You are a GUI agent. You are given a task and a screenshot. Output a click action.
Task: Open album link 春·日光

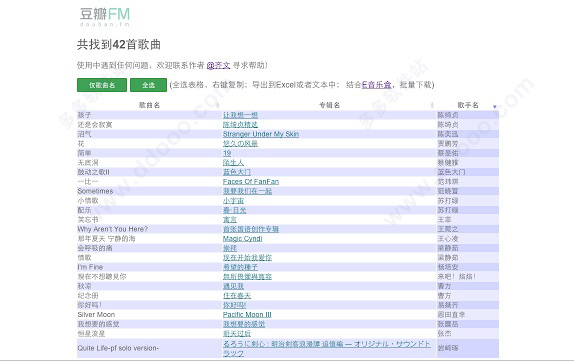tap(234, 210)
